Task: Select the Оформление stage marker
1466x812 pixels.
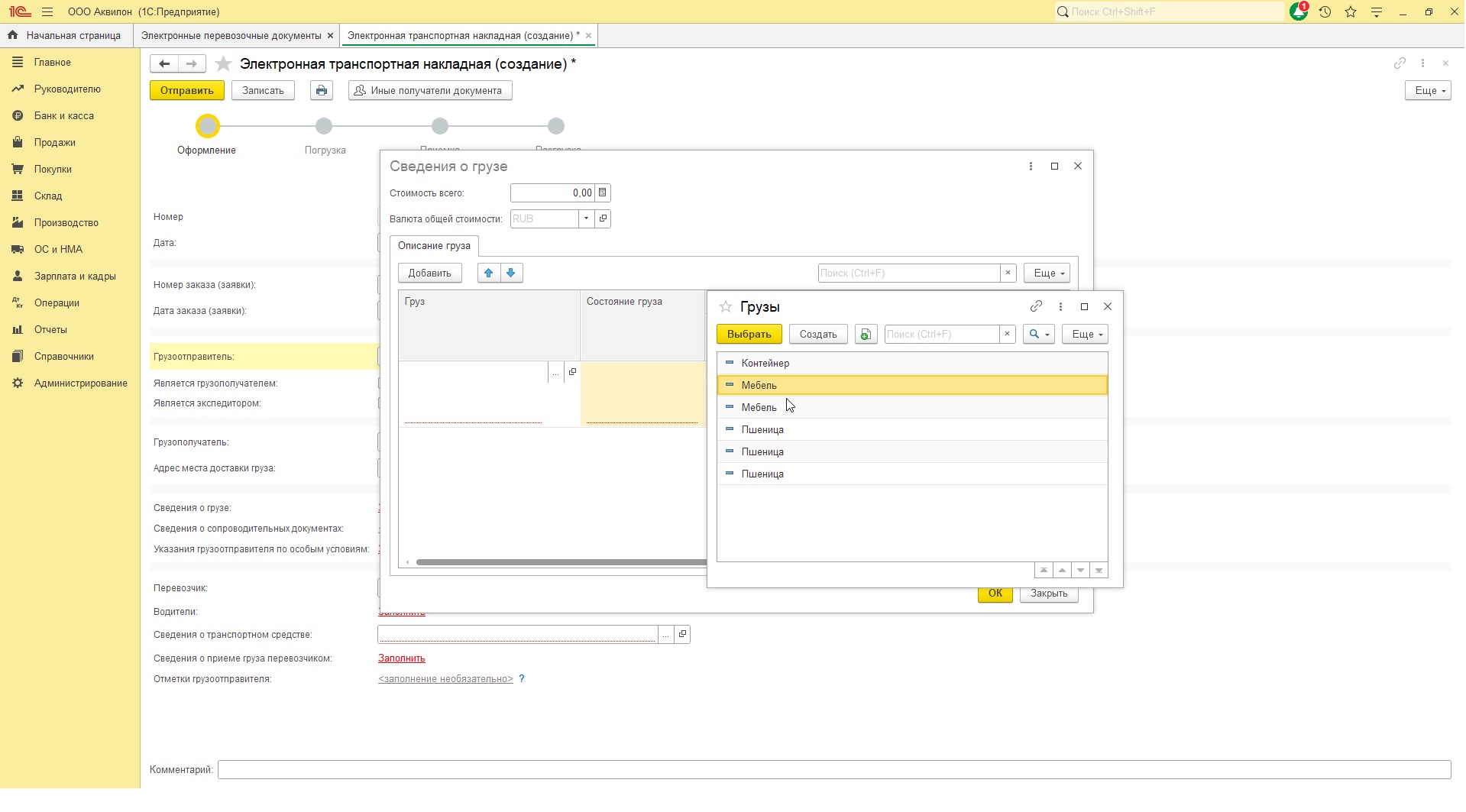Action: (x=208, y=126)
